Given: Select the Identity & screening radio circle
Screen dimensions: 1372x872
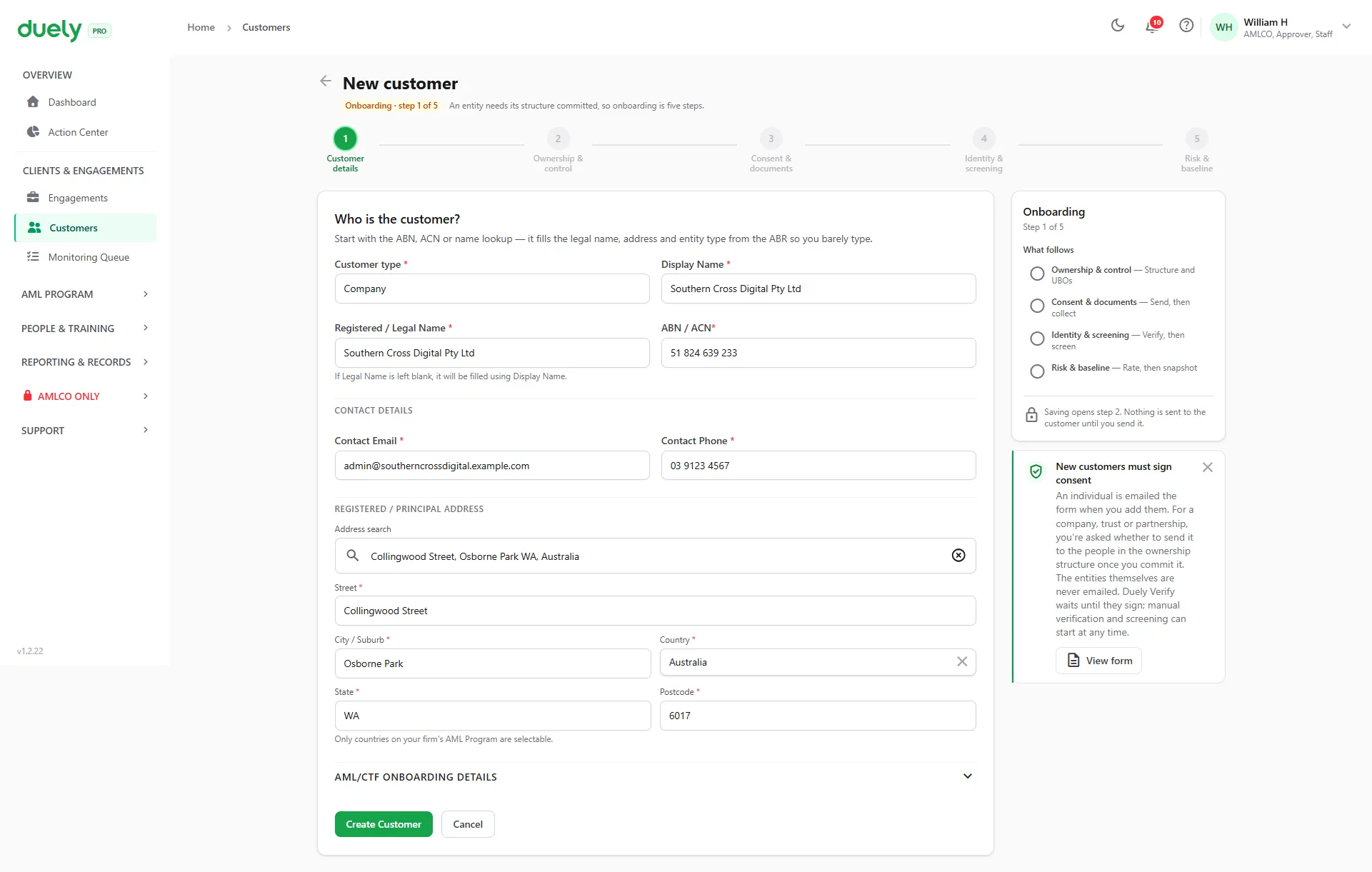Looking at the screenshot, I should click(x=1037, y=339).
